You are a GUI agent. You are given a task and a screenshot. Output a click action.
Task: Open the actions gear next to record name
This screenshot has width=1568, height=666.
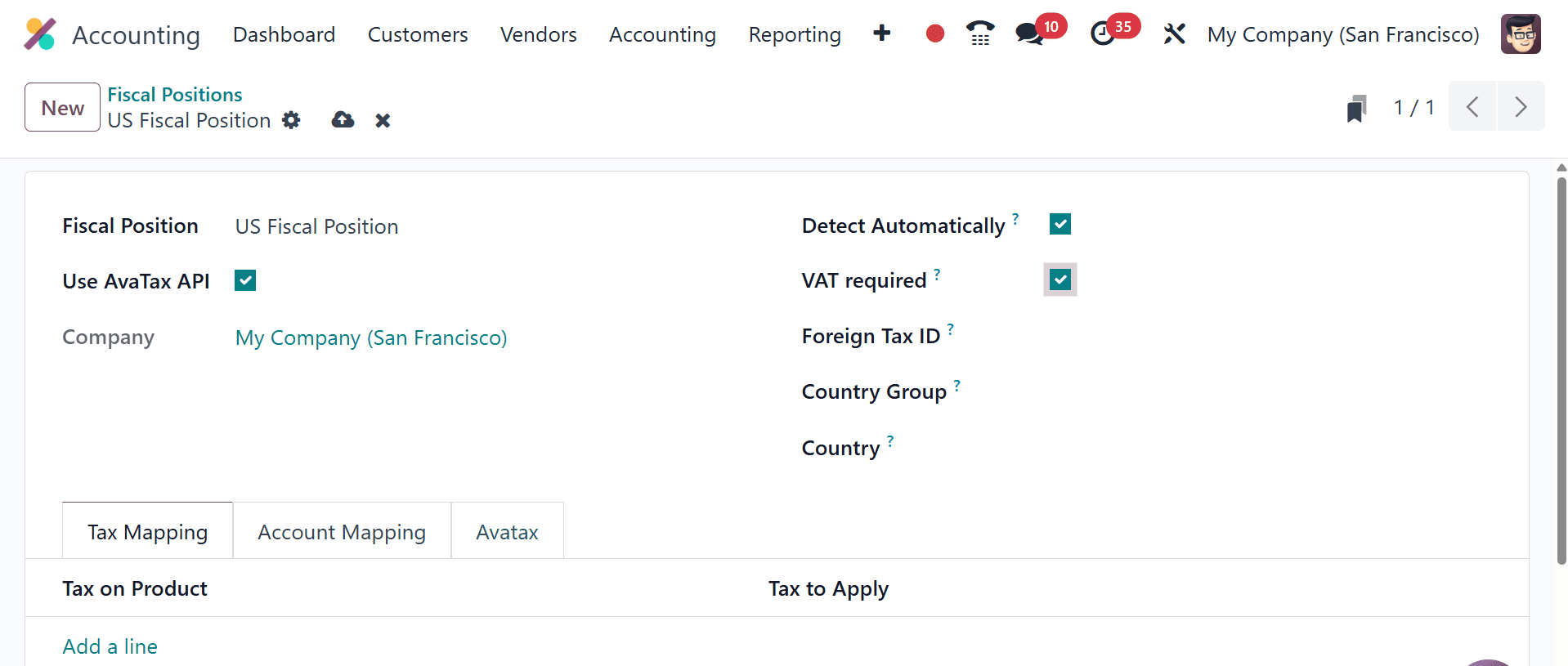click(291, 121)
